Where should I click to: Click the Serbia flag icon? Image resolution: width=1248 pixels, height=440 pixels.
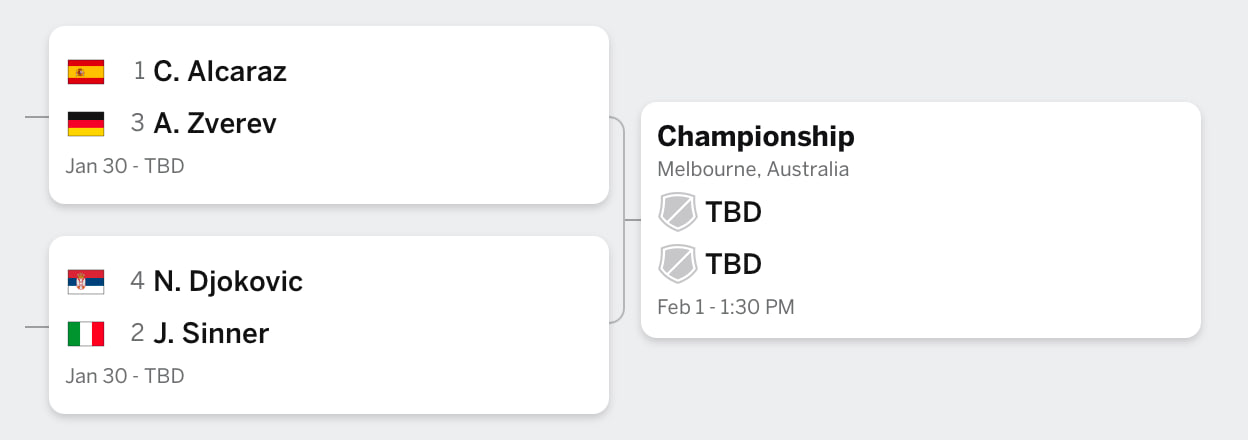coord(86,282)
